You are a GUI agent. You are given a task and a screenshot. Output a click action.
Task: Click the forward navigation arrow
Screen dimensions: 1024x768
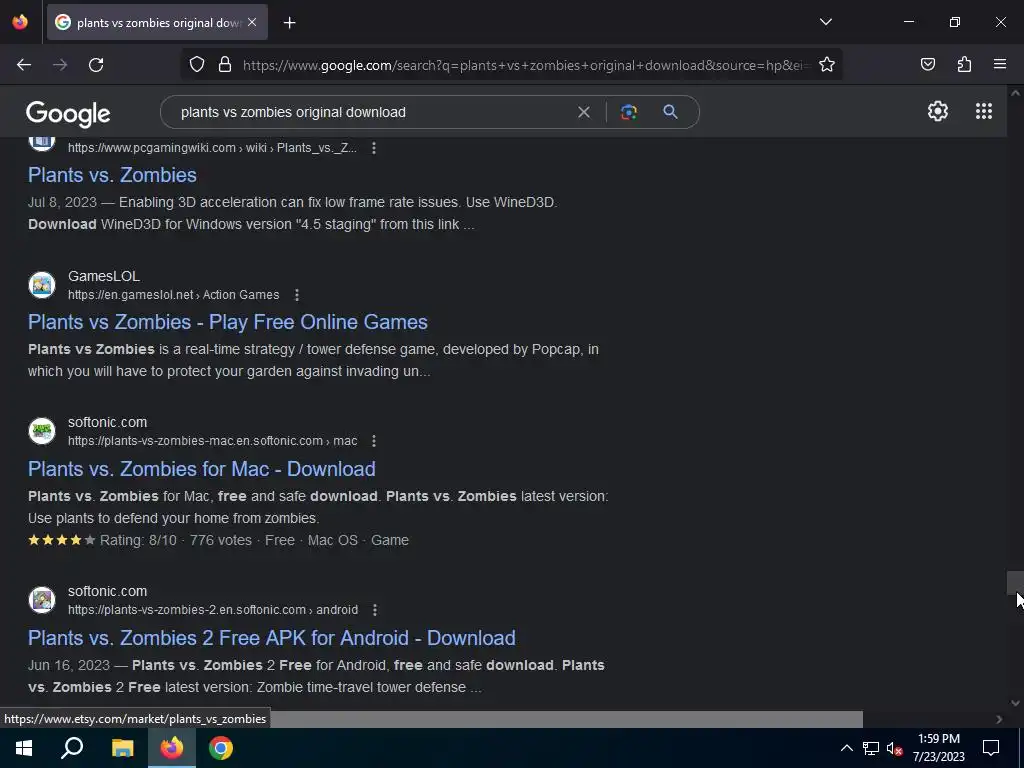tap(60, 65)
